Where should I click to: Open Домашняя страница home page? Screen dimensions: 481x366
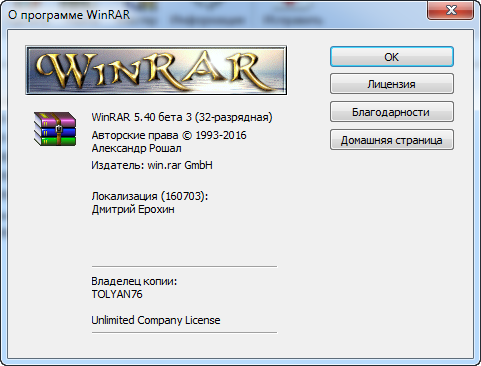392,140
